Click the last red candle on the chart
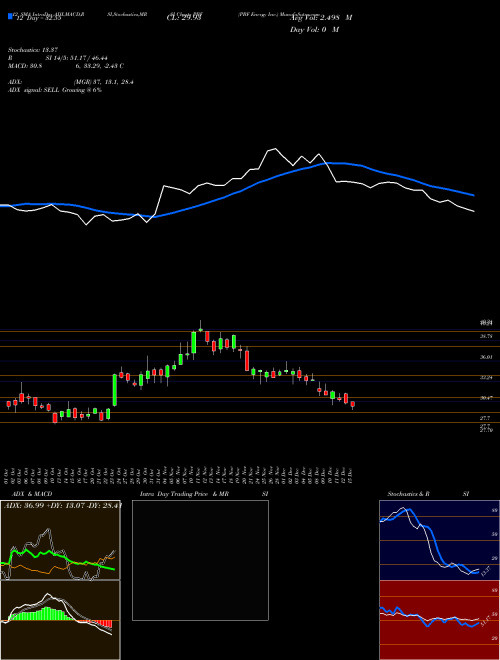The image size is (500, 660). (x=353, y=405)
